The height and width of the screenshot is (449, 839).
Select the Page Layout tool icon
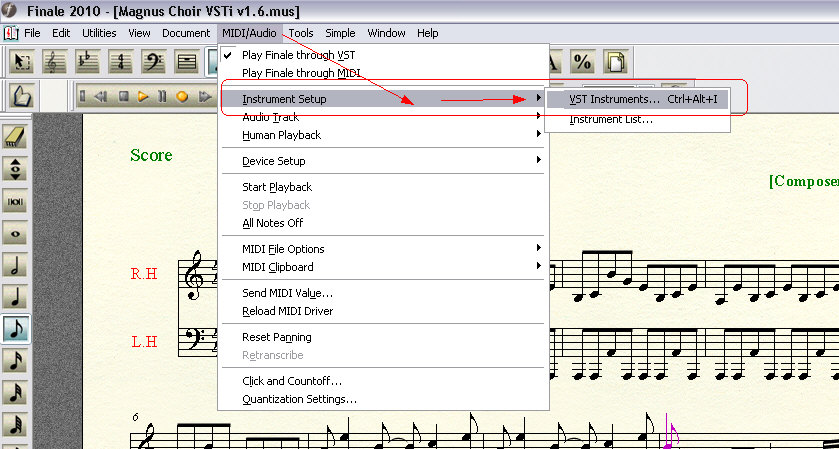tap(615, 62)
